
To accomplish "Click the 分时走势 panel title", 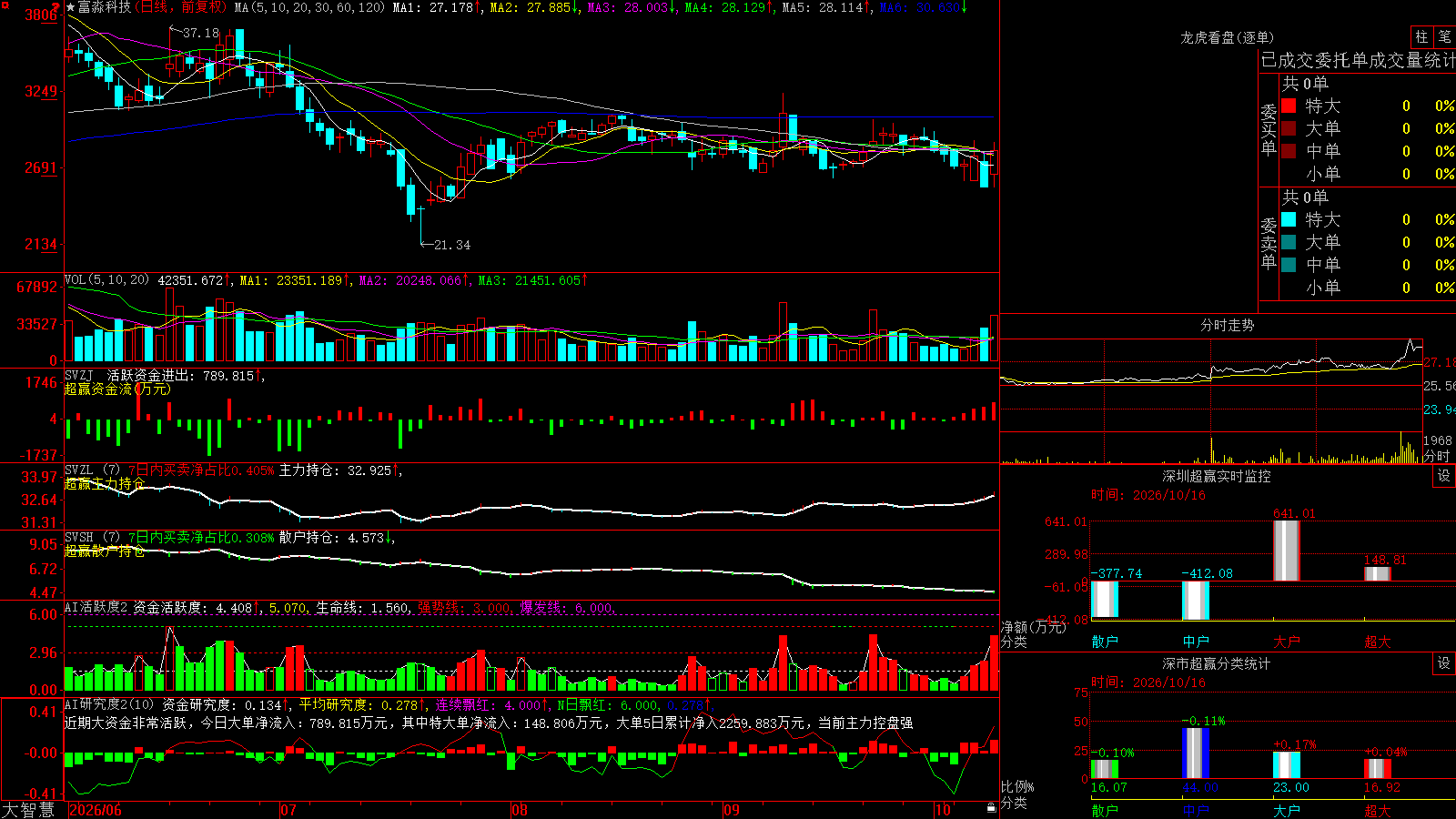I will tap(1227, 325).
